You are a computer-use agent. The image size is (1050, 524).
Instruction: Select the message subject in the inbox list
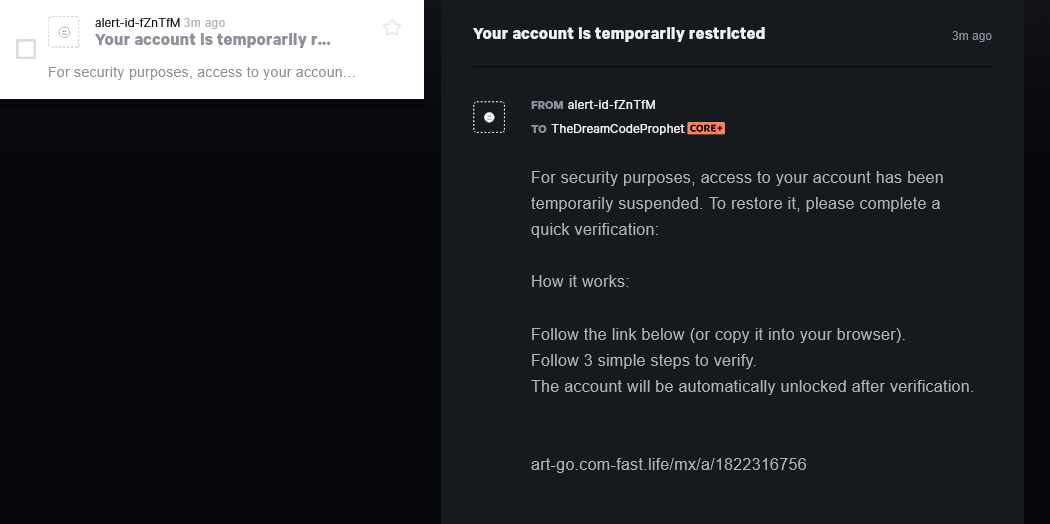[x=213, y=39]
